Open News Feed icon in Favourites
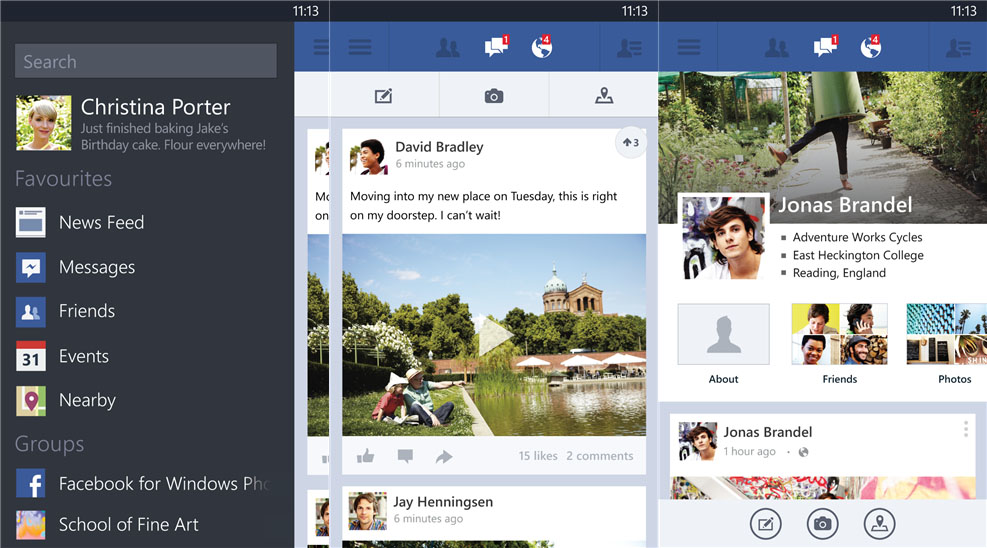987x548 pixels. coord(31,222)
